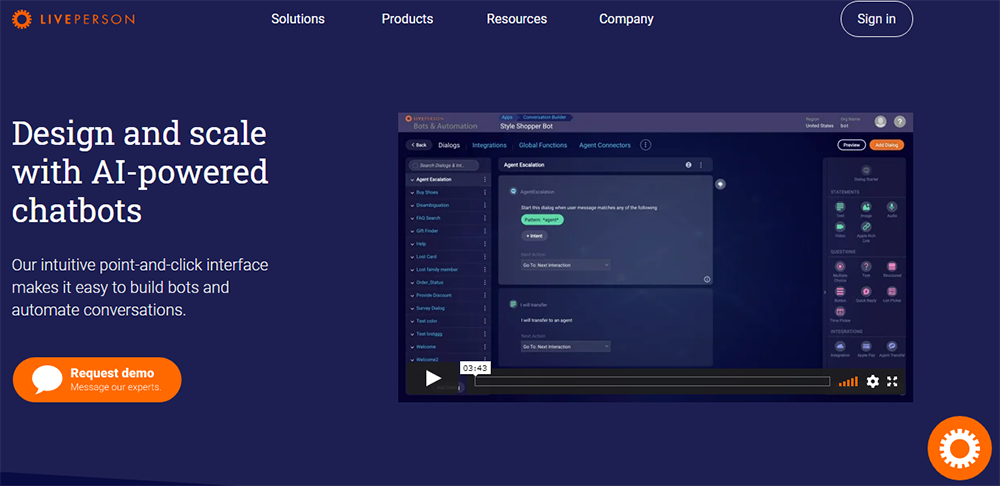The height and width of the screenshot is (486, 1000).
Task: Select the Survey Dialog row
Action: [x=448, y=308]
